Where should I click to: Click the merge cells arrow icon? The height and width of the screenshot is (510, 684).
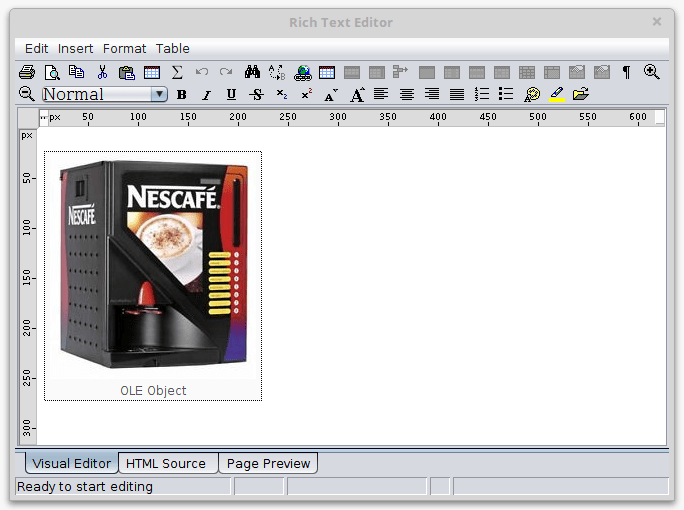400,72
